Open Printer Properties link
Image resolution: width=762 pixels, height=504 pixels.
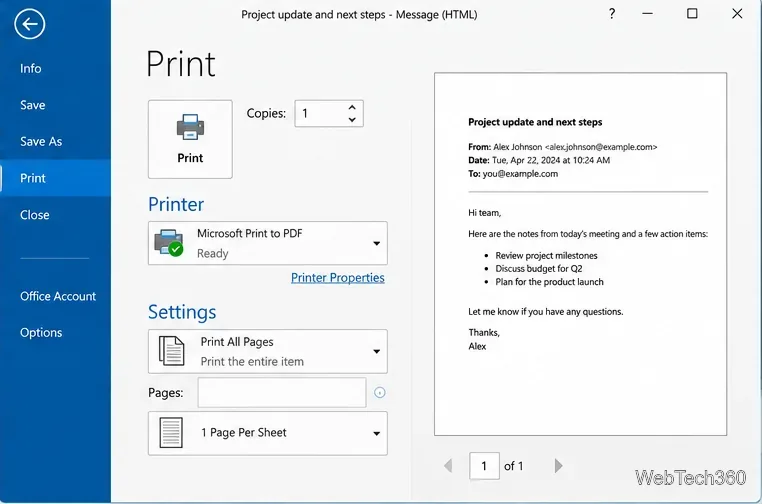click(x=338, y=278)
